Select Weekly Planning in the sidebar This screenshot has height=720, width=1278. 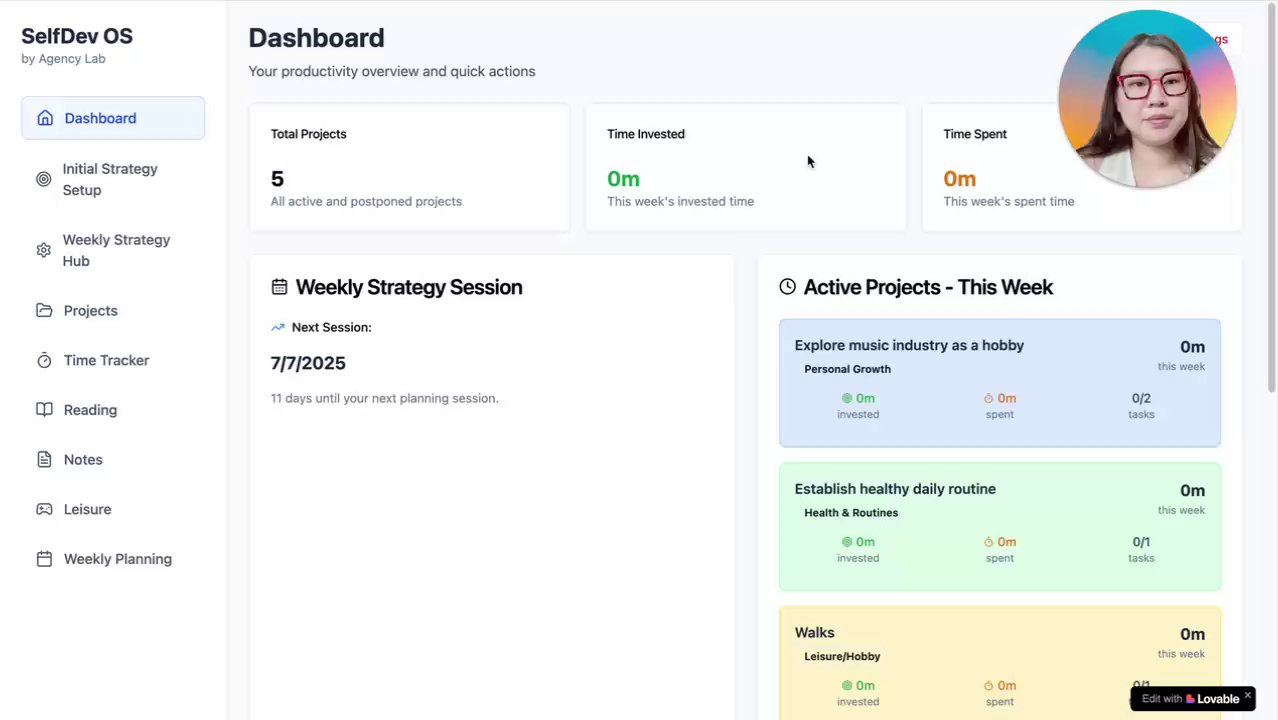[117, 559]
